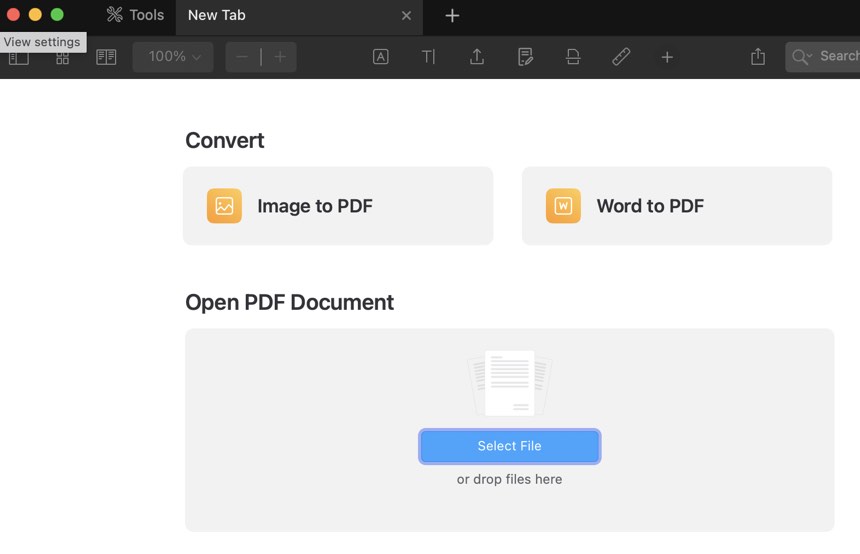Screen dimensions: 860x554
Task: Maximize window with the green button
Action: (x=57, y=15)
